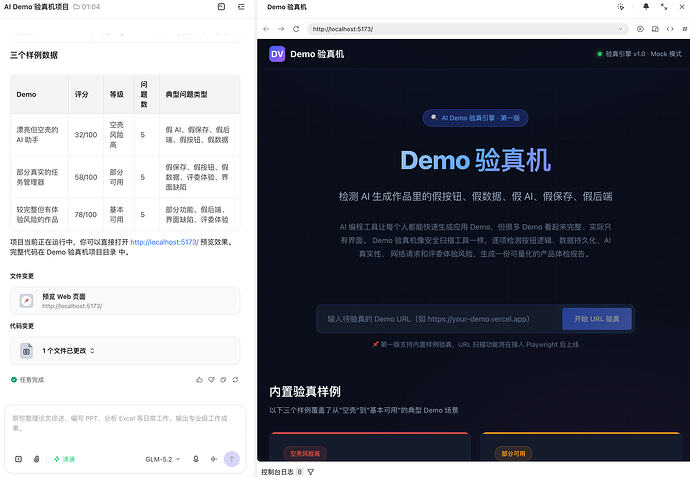
Task: Click the notification bell icon
Action: [x=646, y=7]
